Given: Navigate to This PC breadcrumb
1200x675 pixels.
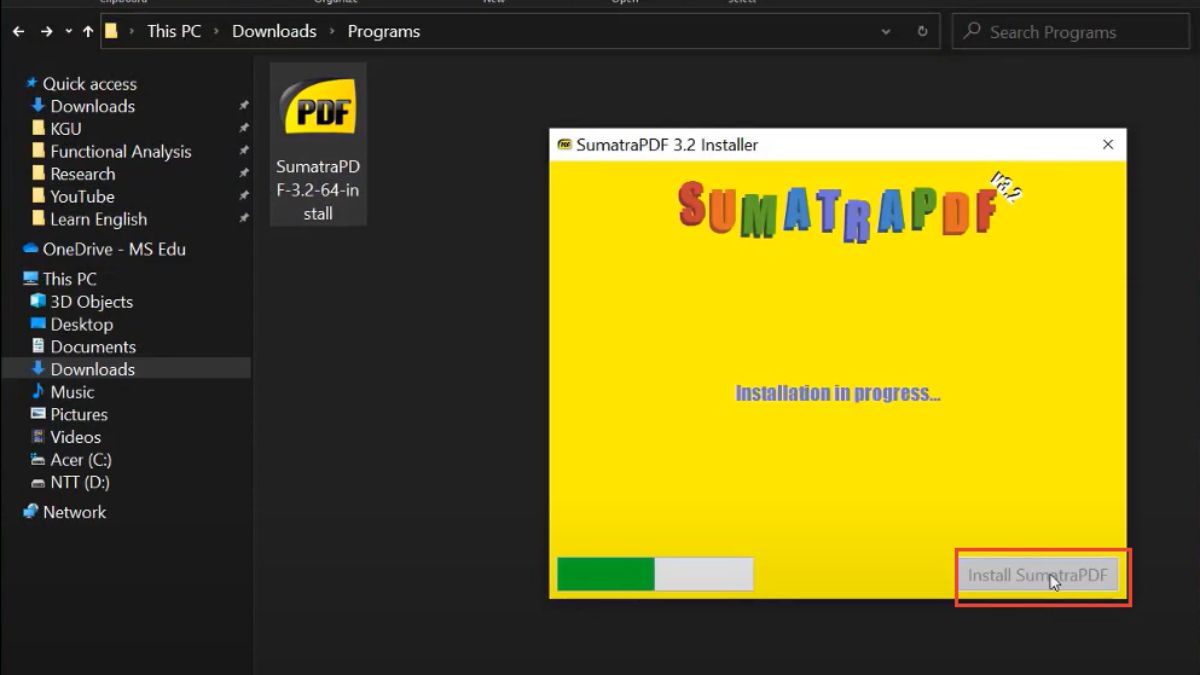Looking at the screenshot, I should click(x=174, y=31).
